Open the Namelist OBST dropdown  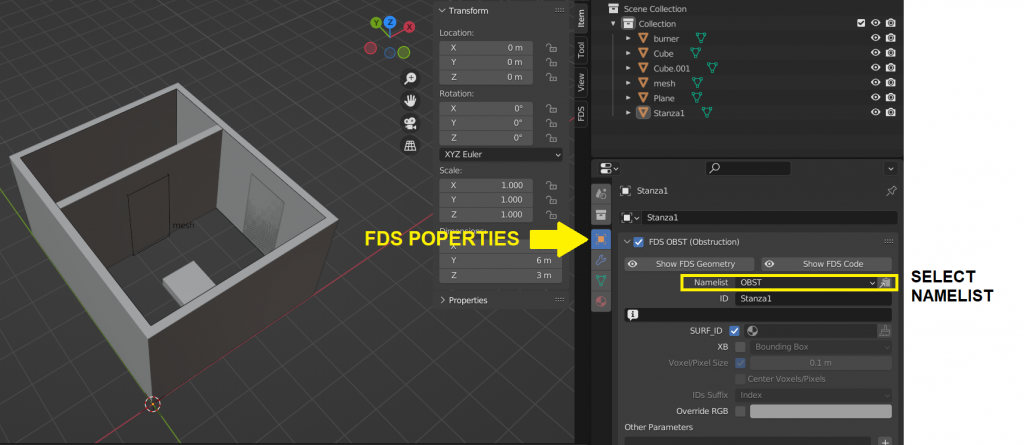pyautogui.click(x=806, y=283)
